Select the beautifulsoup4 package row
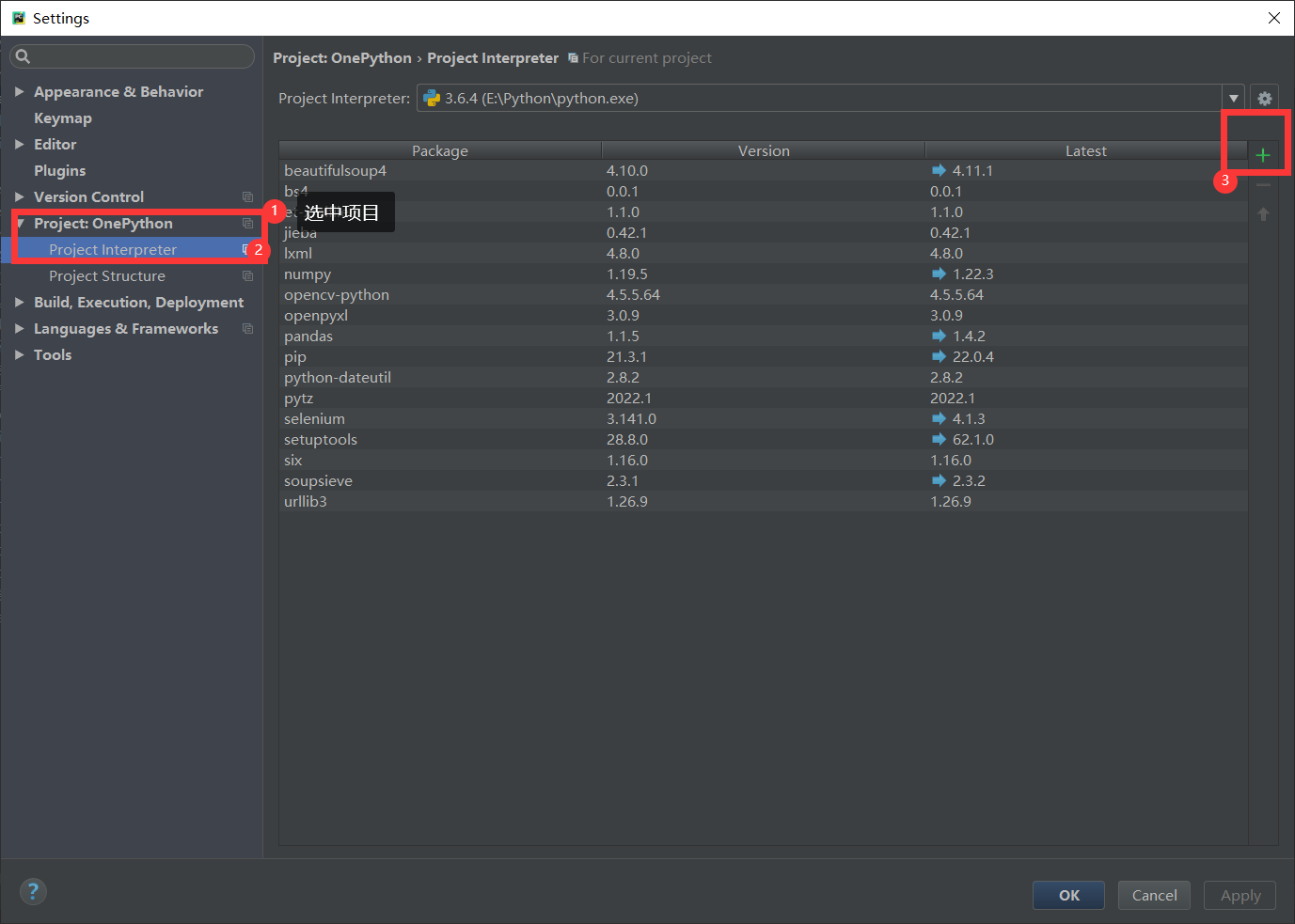This screenshot has width=1295, height=924. (x=763, y=170)
